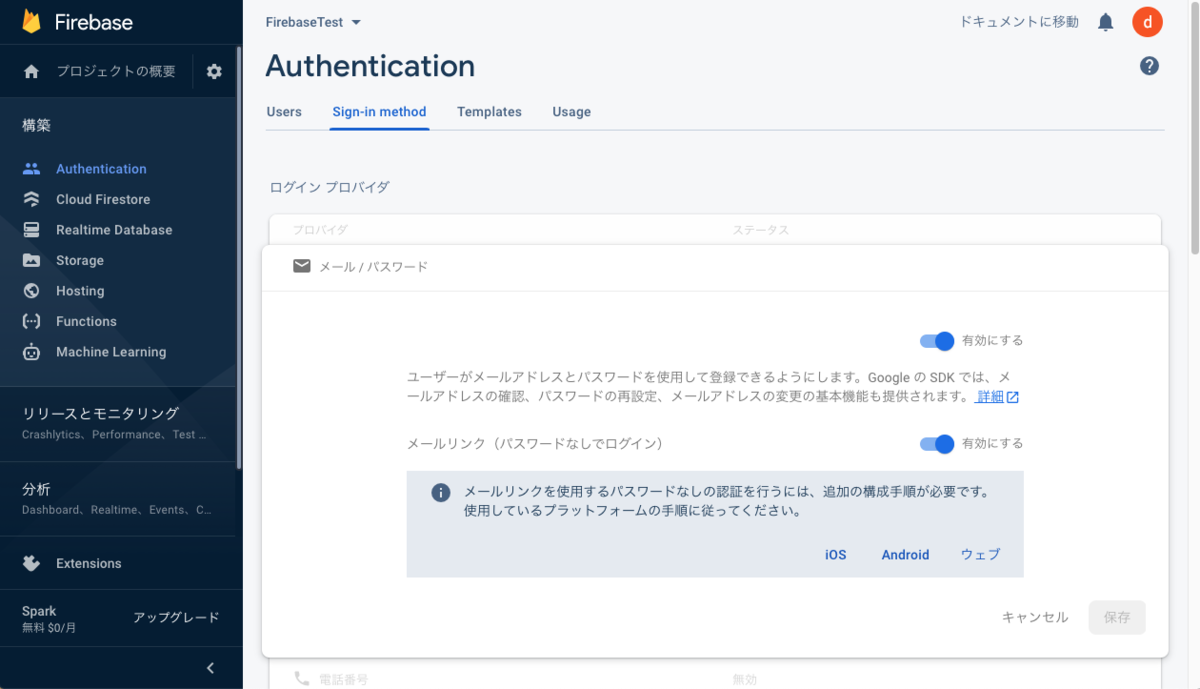Open the Android setup instructions link

pos(905,555)
